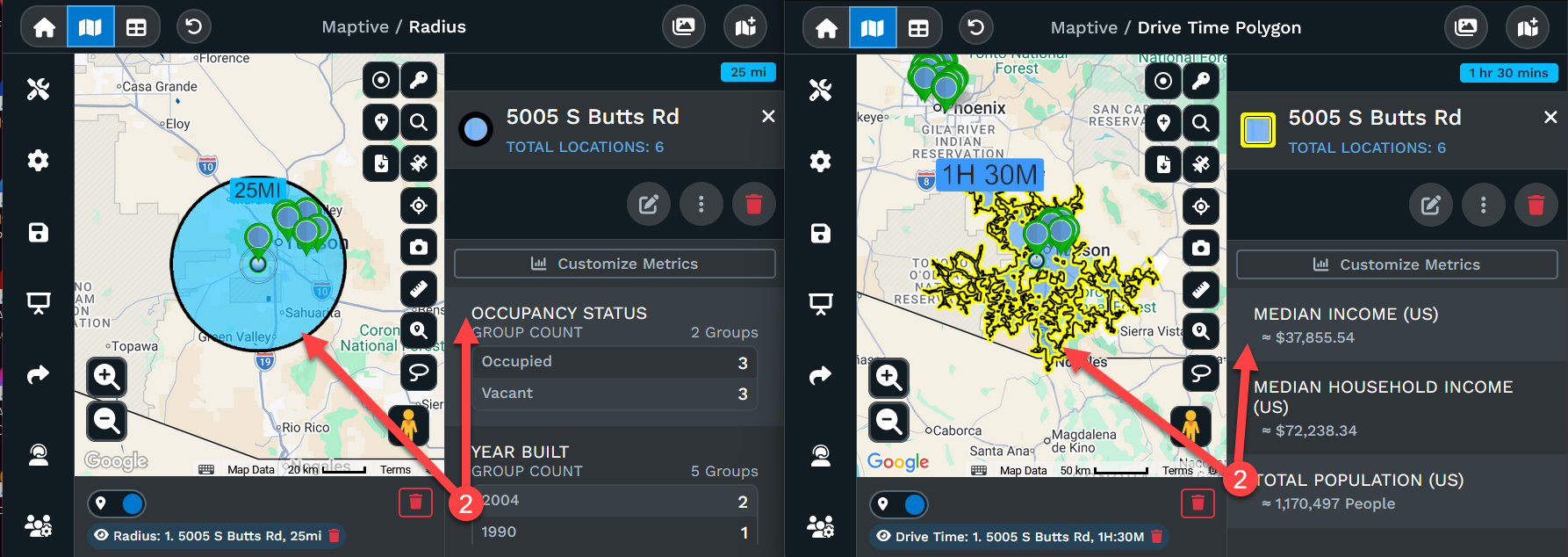The image size is (1568, 557).
Task: Remove the Drive Time chip with its trash icon
Action: 1156,536
